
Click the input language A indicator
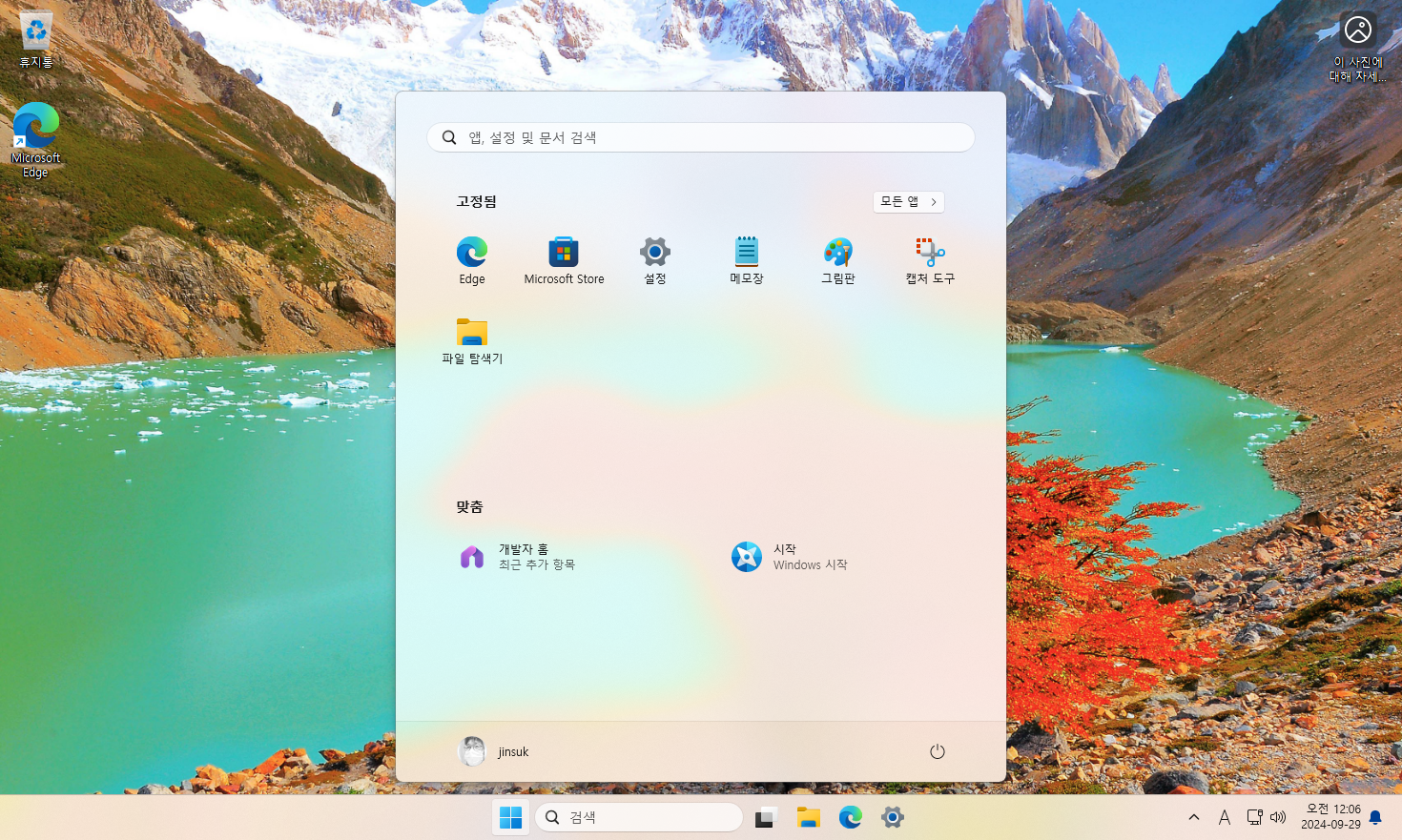1225,817
